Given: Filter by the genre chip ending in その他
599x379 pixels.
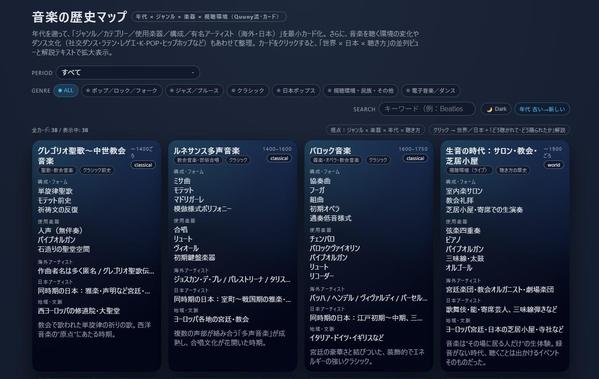Looking at the screenshot, I should pyautogui.click(x=361, y=91).
